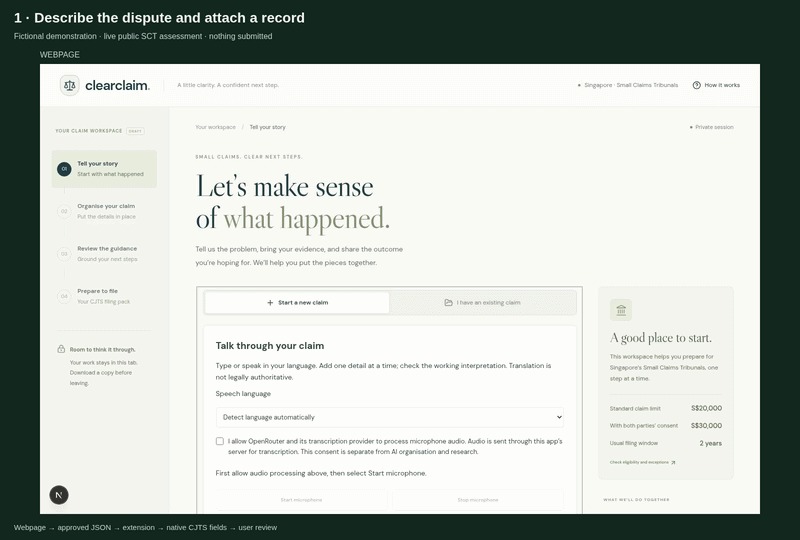
Task: Click the 2 years filing window value
Action: coord(710,443)
